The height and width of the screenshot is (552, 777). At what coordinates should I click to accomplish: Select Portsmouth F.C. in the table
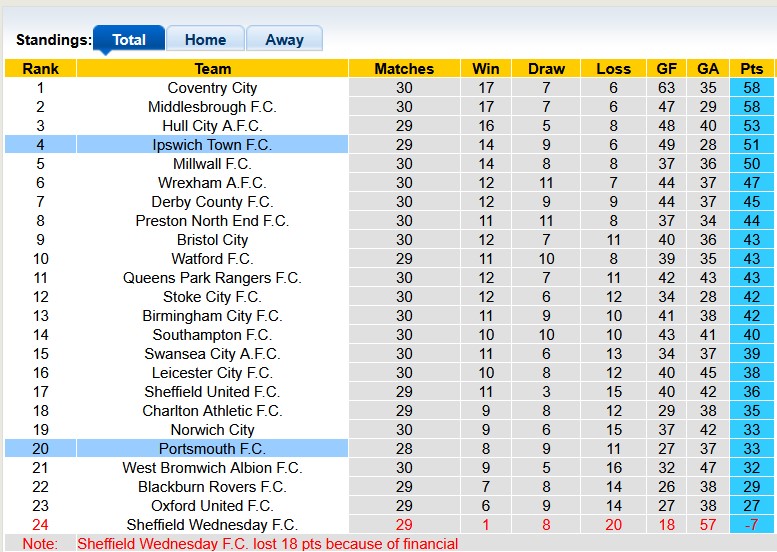pos(212,449)
